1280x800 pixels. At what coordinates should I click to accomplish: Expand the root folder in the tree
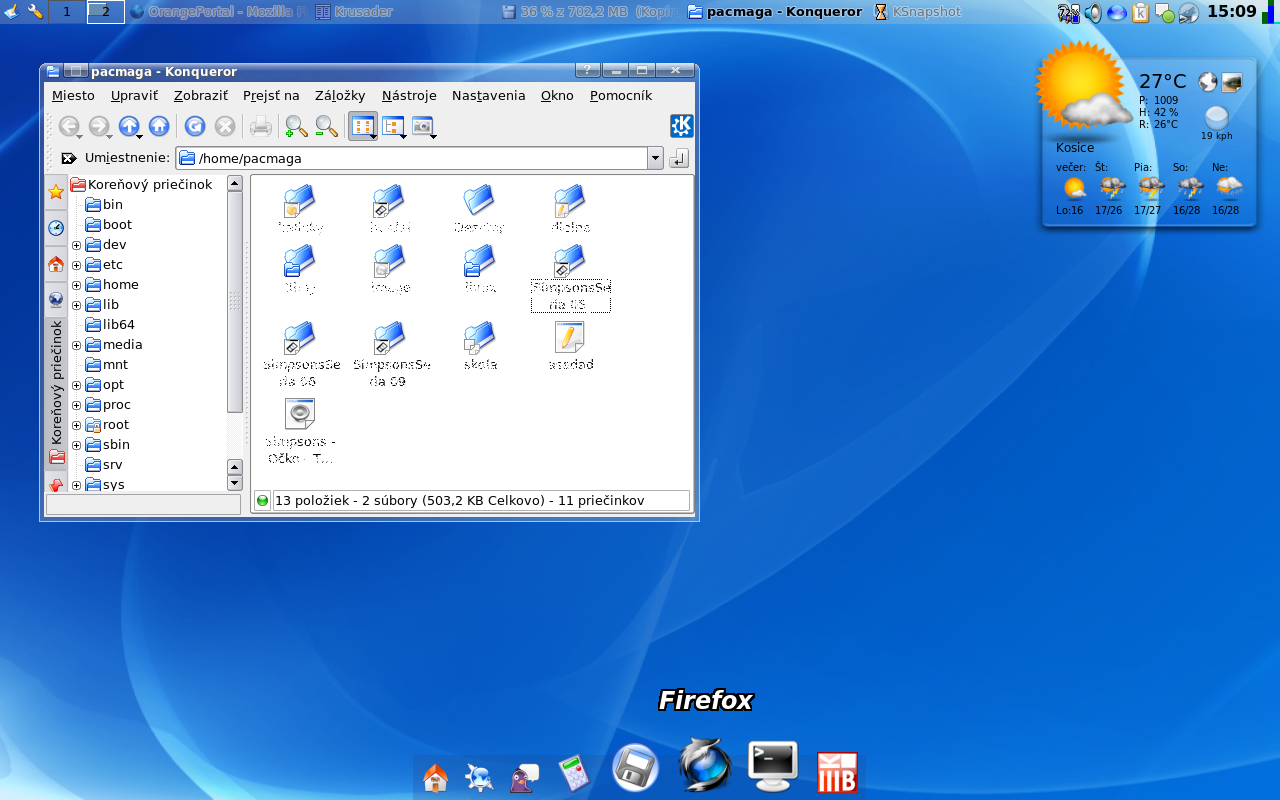coord(76,425)
